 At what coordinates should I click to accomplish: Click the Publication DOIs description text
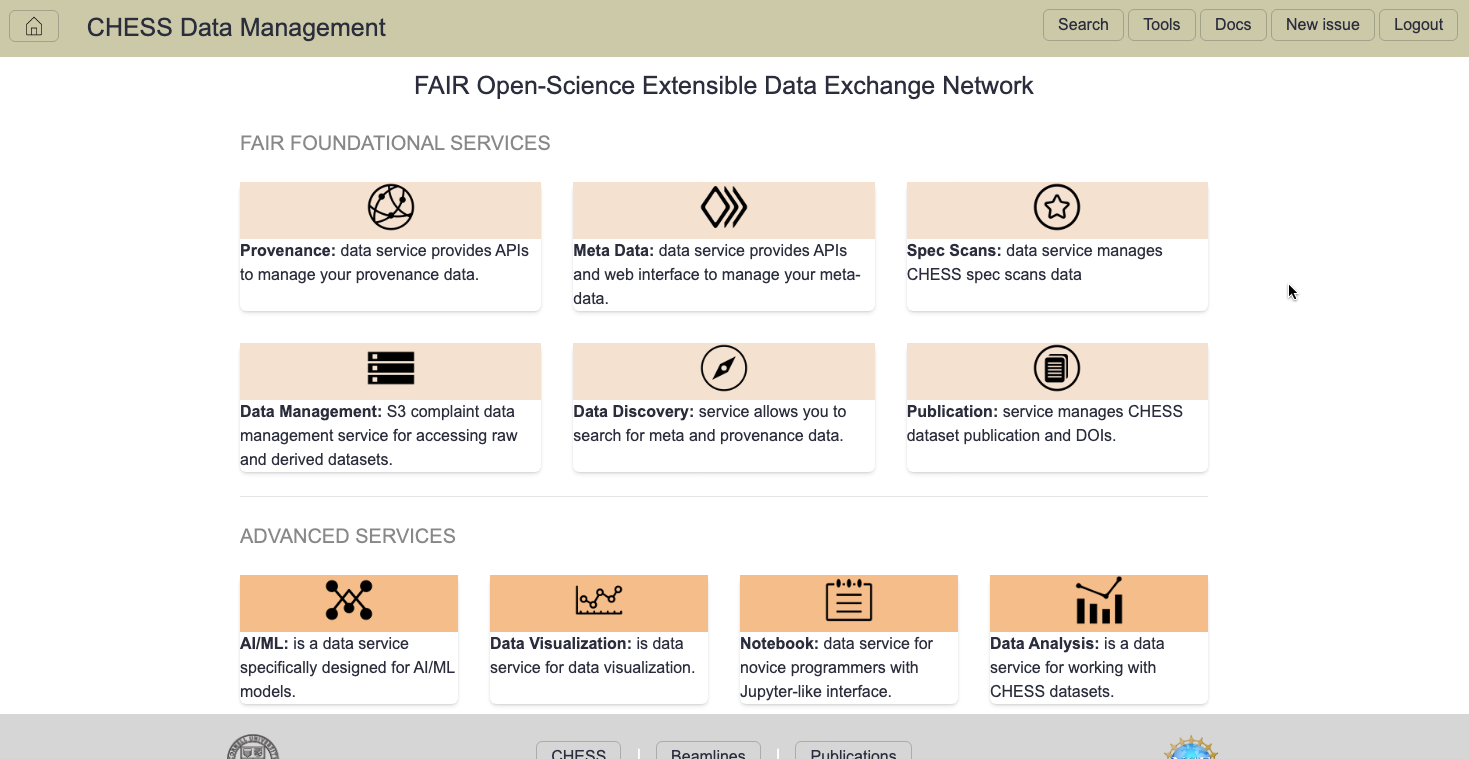tap(1045, 424)
